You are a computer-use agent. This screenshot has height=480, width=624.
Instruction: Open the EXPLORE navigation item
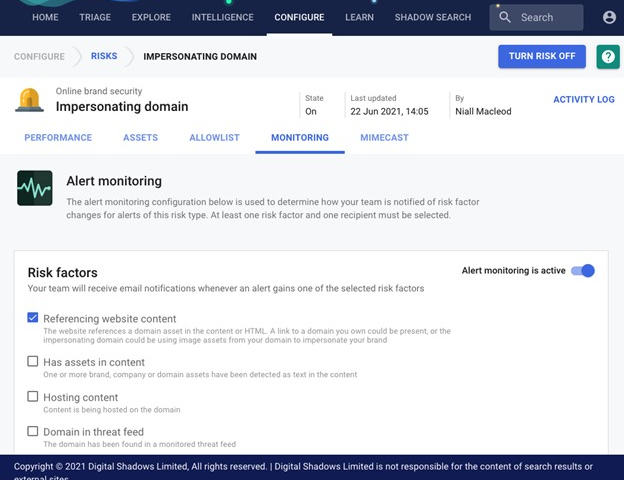[151, 17]
